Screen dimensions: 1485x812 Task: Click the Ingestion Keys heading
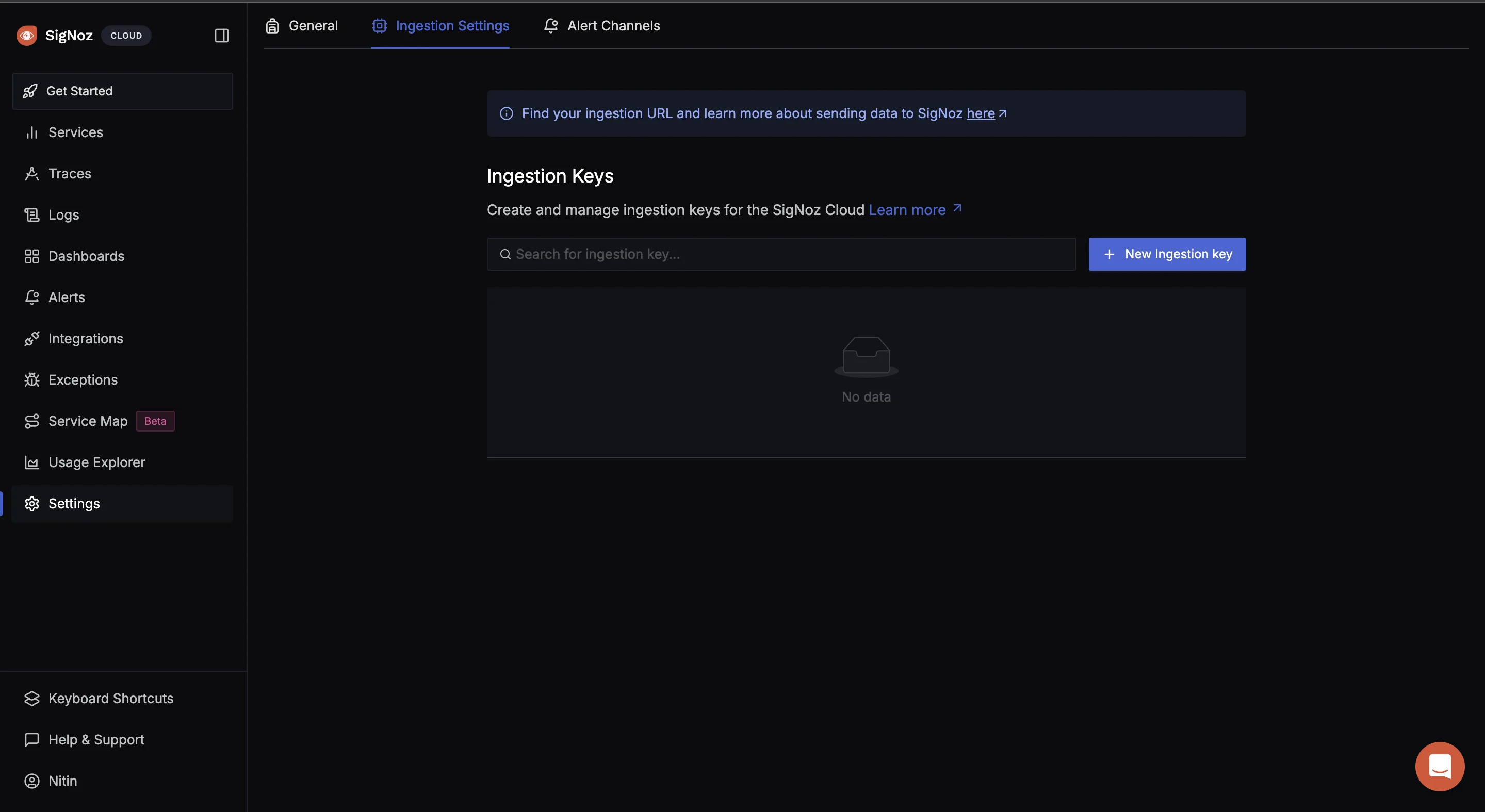(550, 176)
